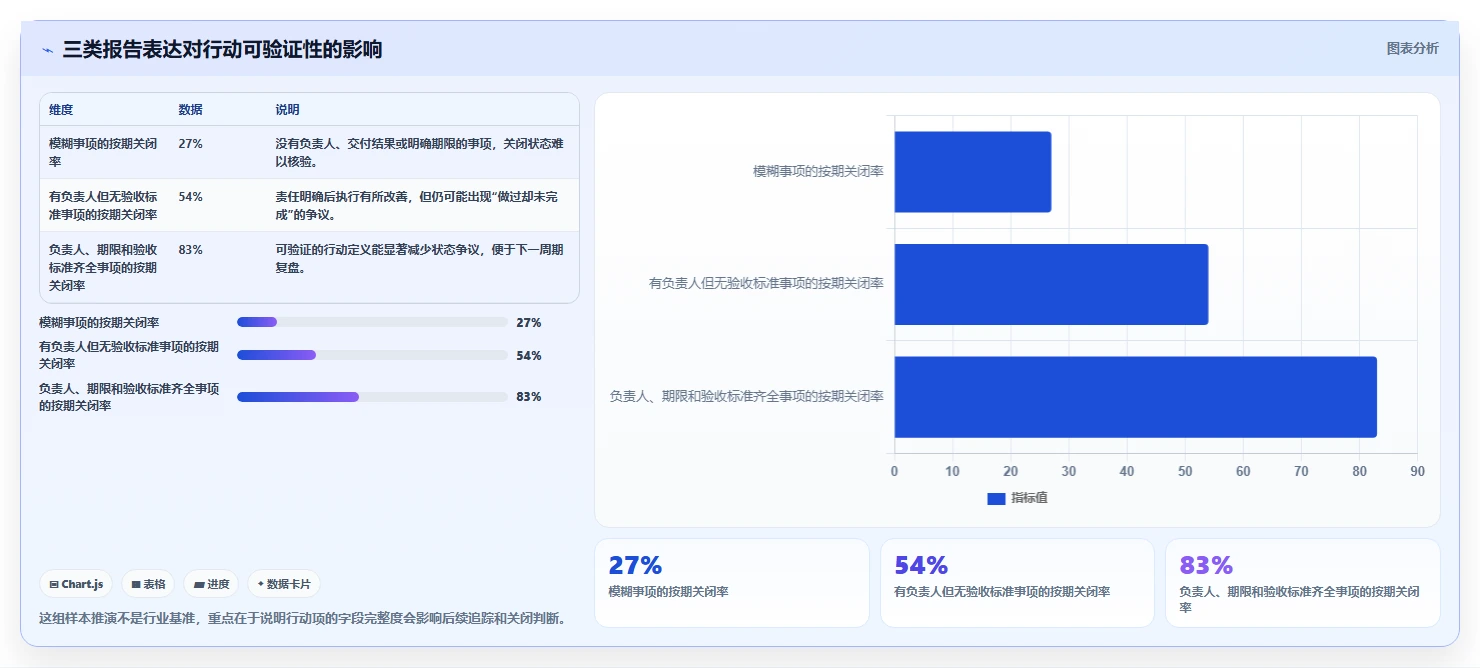Click the 说明 column header

(x=287, y=110)
